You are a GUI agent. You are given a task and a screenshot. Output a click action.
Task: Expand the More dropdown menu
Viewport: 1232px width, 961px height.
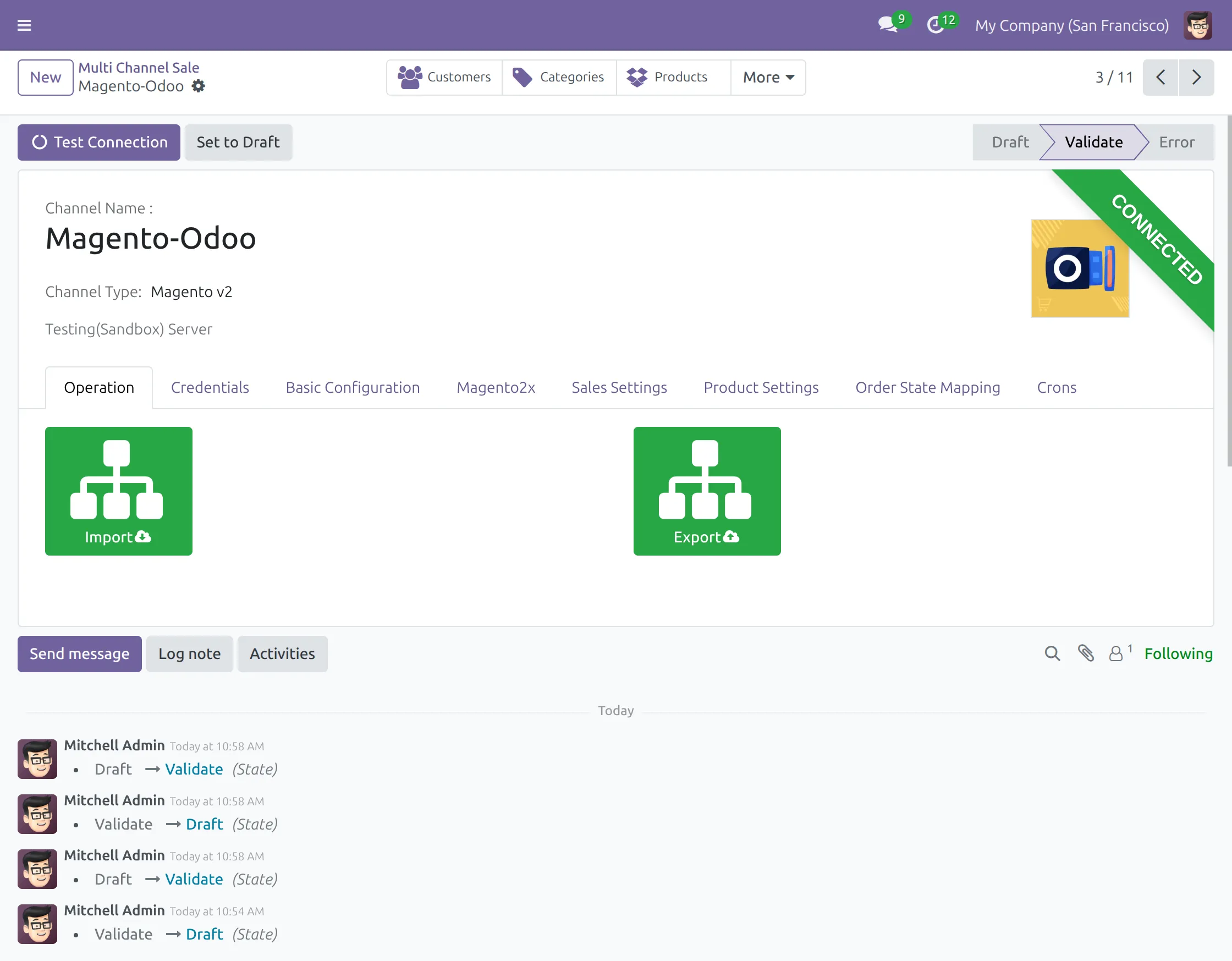(x=768, y=78)
